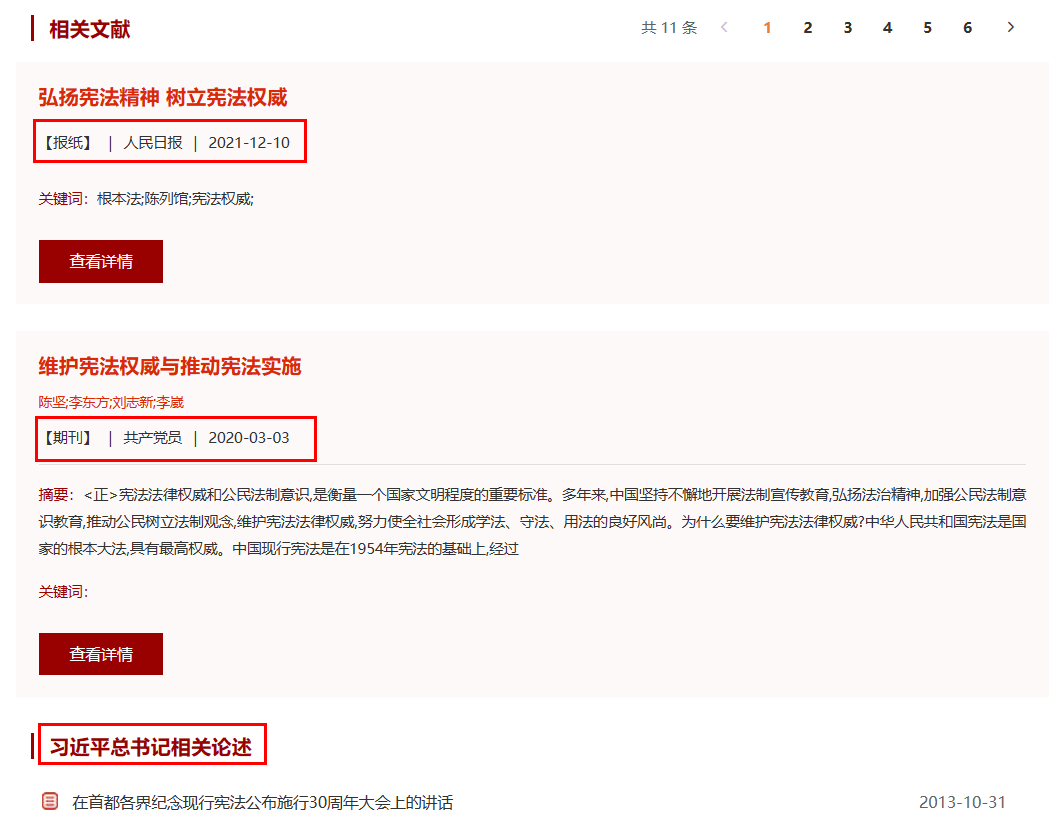
Task: Click 查看详情 under the 维护宪法权威 article
Action: point(101,654)
